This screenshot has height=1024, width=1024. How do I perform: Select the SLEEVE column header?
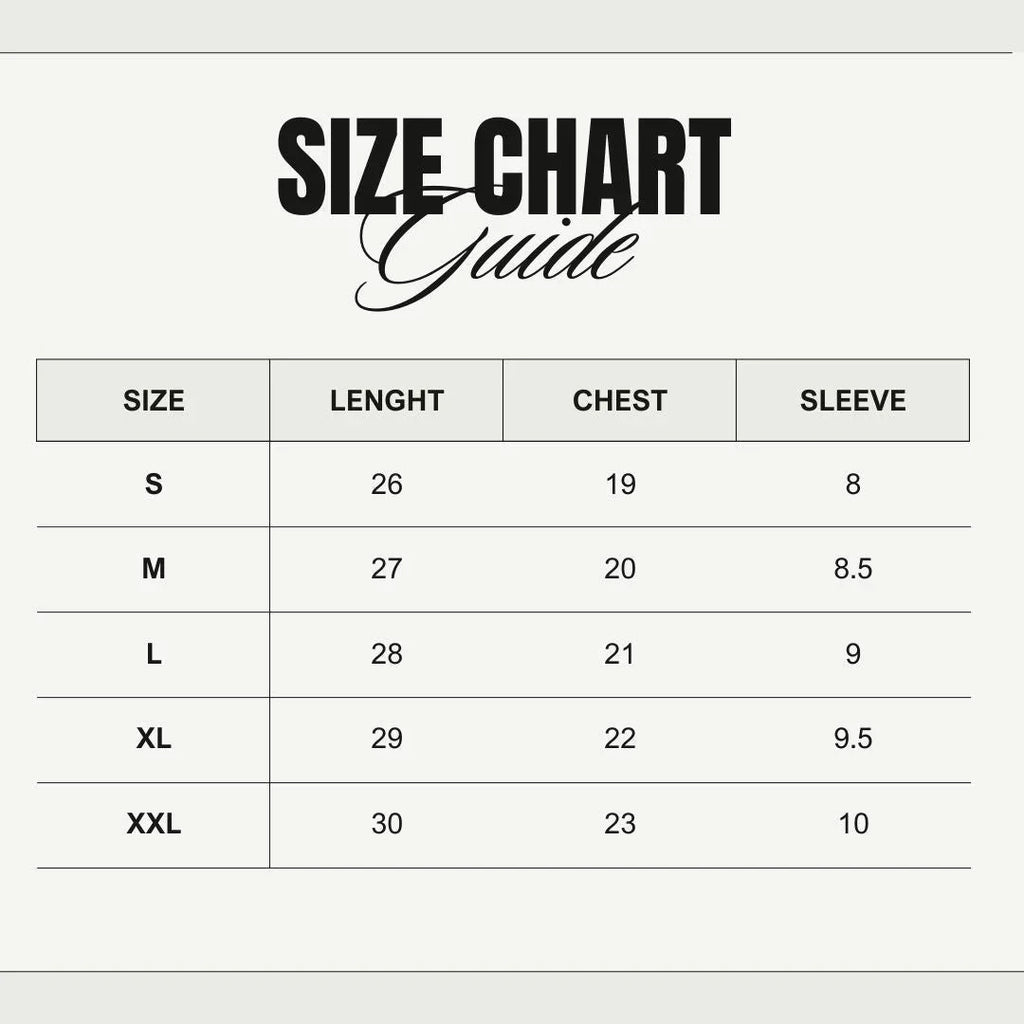point(853,401)
